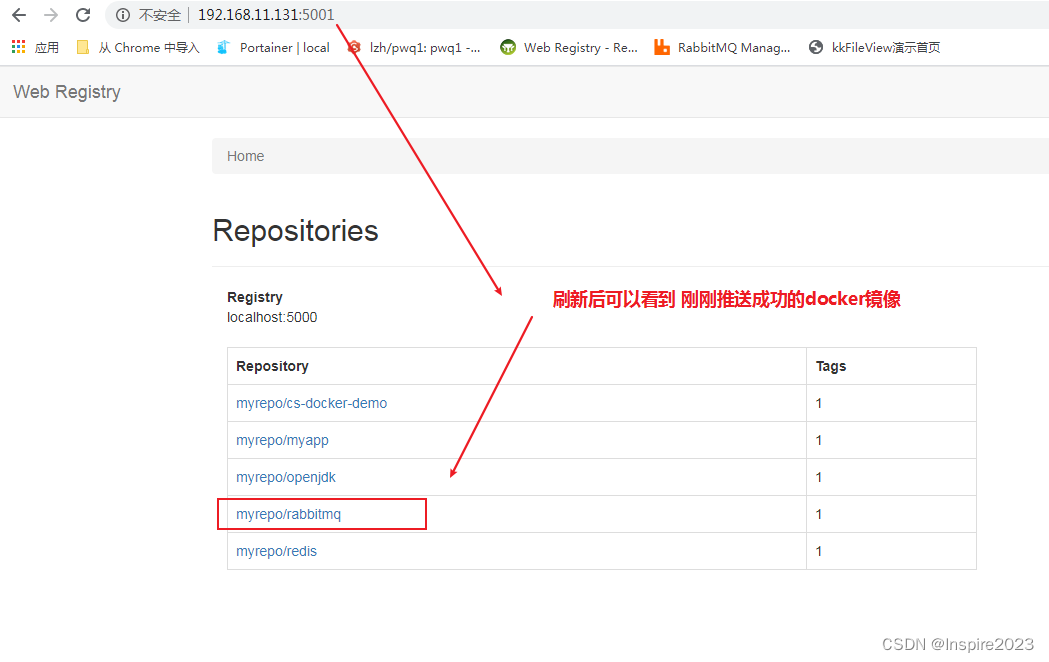Open the site info icon before the URL

[122, 15]
